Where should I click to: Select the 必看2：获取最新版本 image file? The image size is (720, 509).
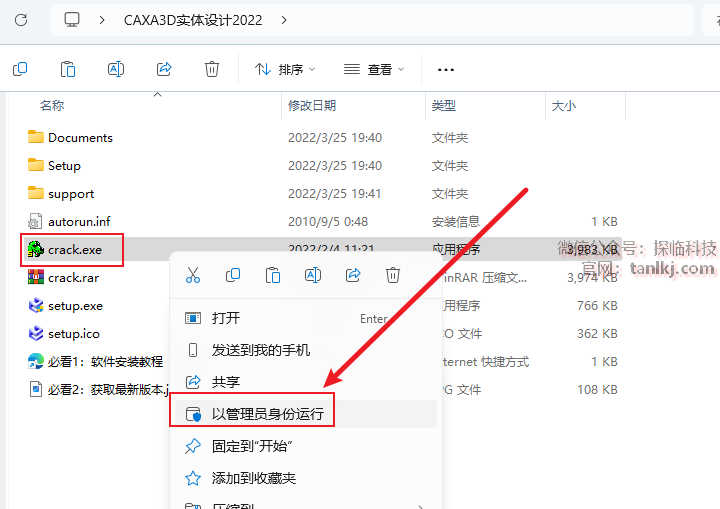point(99,390)
